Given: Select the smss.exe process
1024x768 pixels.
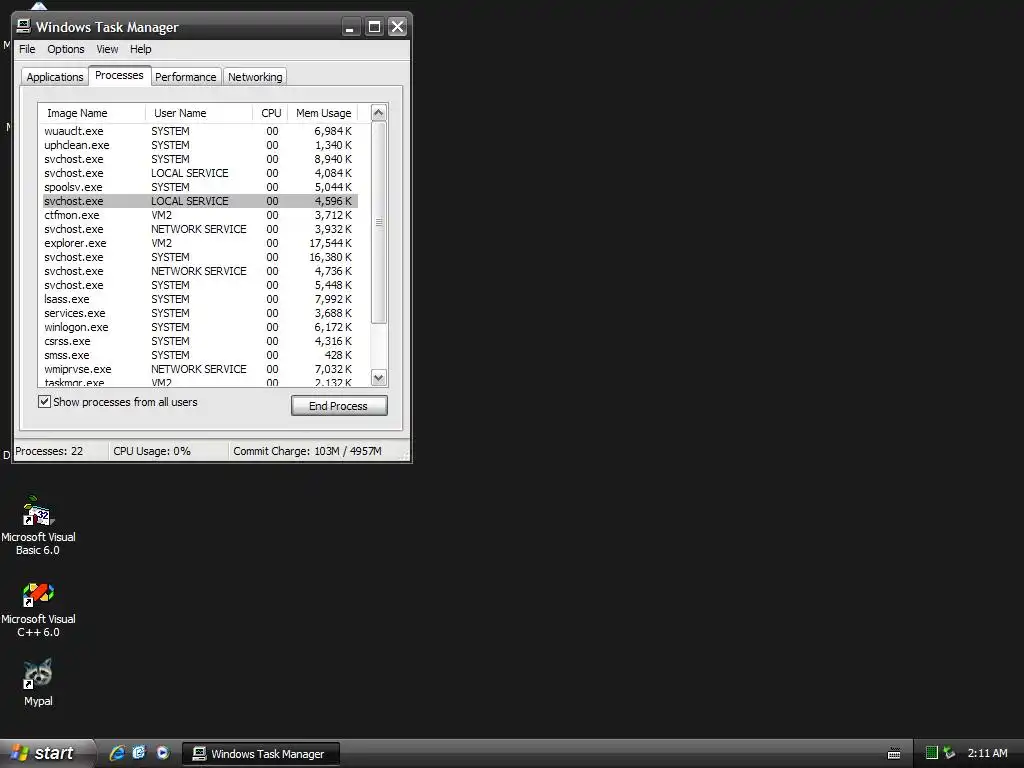Looking at the screenshot, I should coord(200,355).
